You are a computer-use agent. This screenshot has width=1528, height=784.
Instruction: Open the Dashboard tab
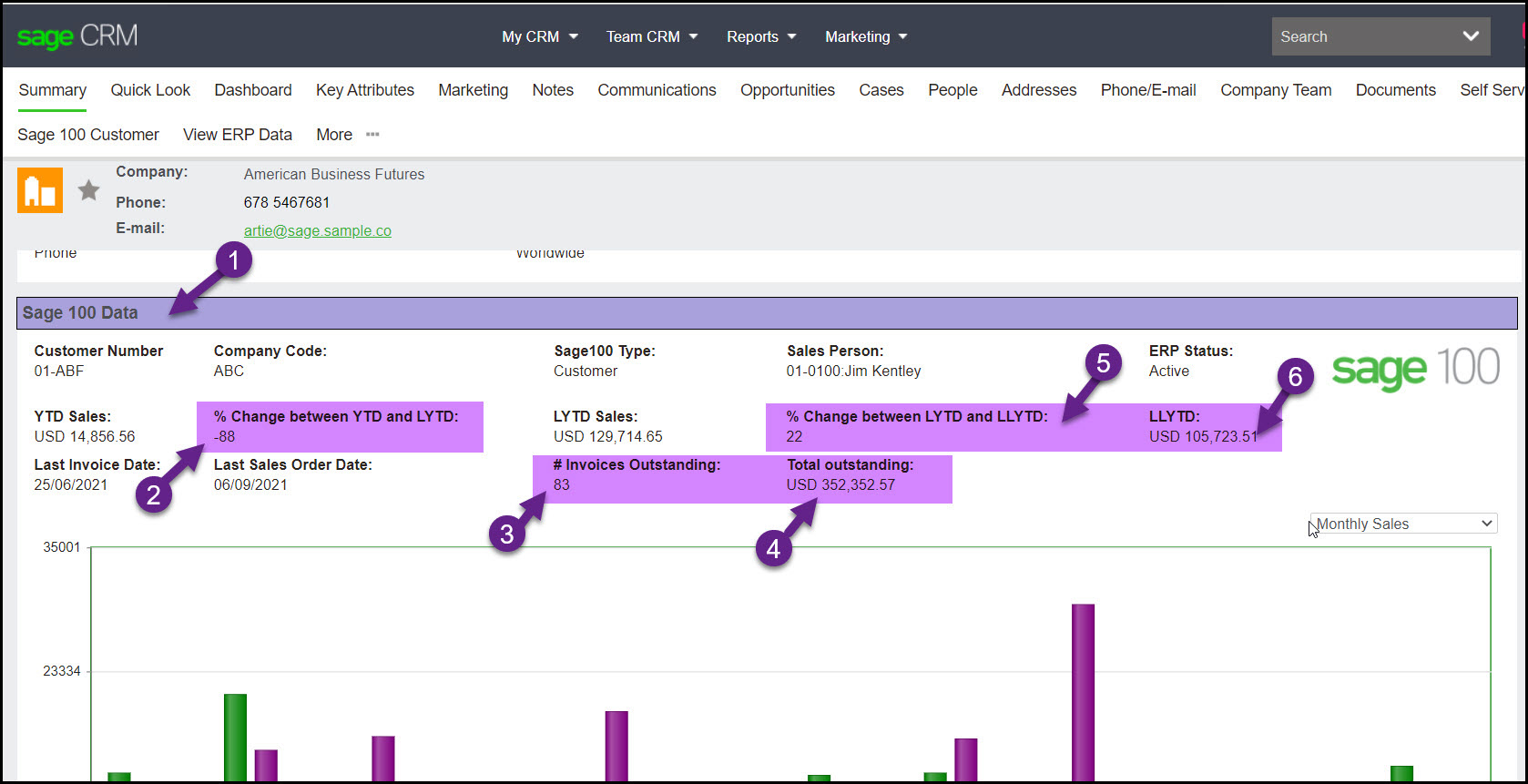point(253,90)
